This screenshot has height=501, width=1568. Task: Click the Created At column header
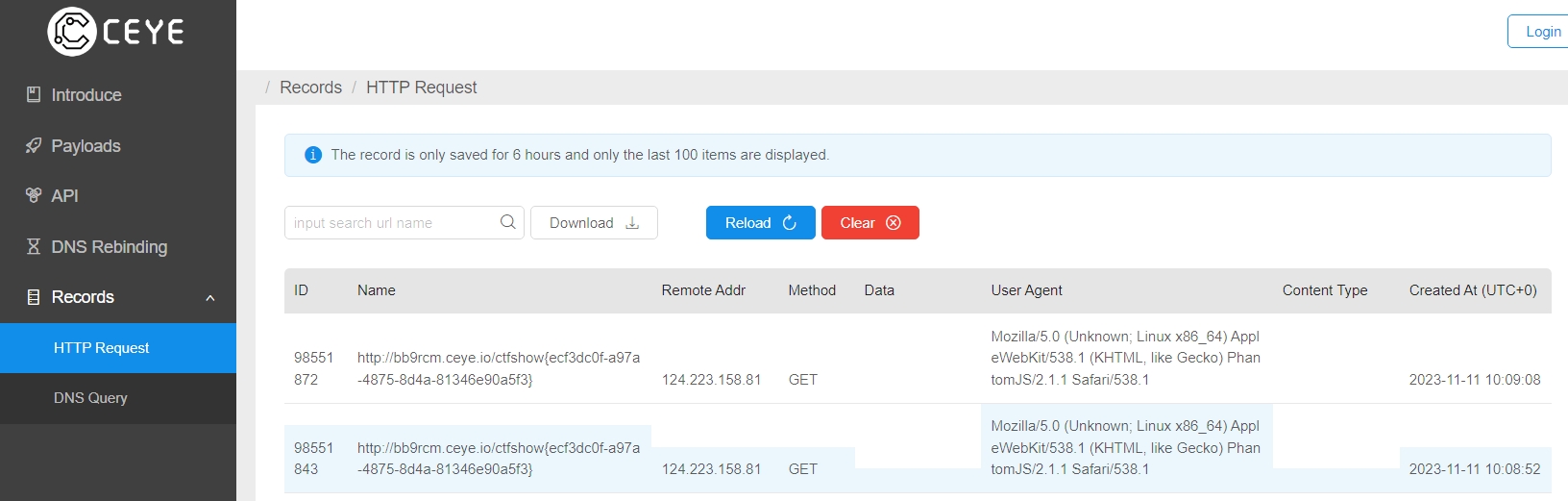[x=1473, y=290]
